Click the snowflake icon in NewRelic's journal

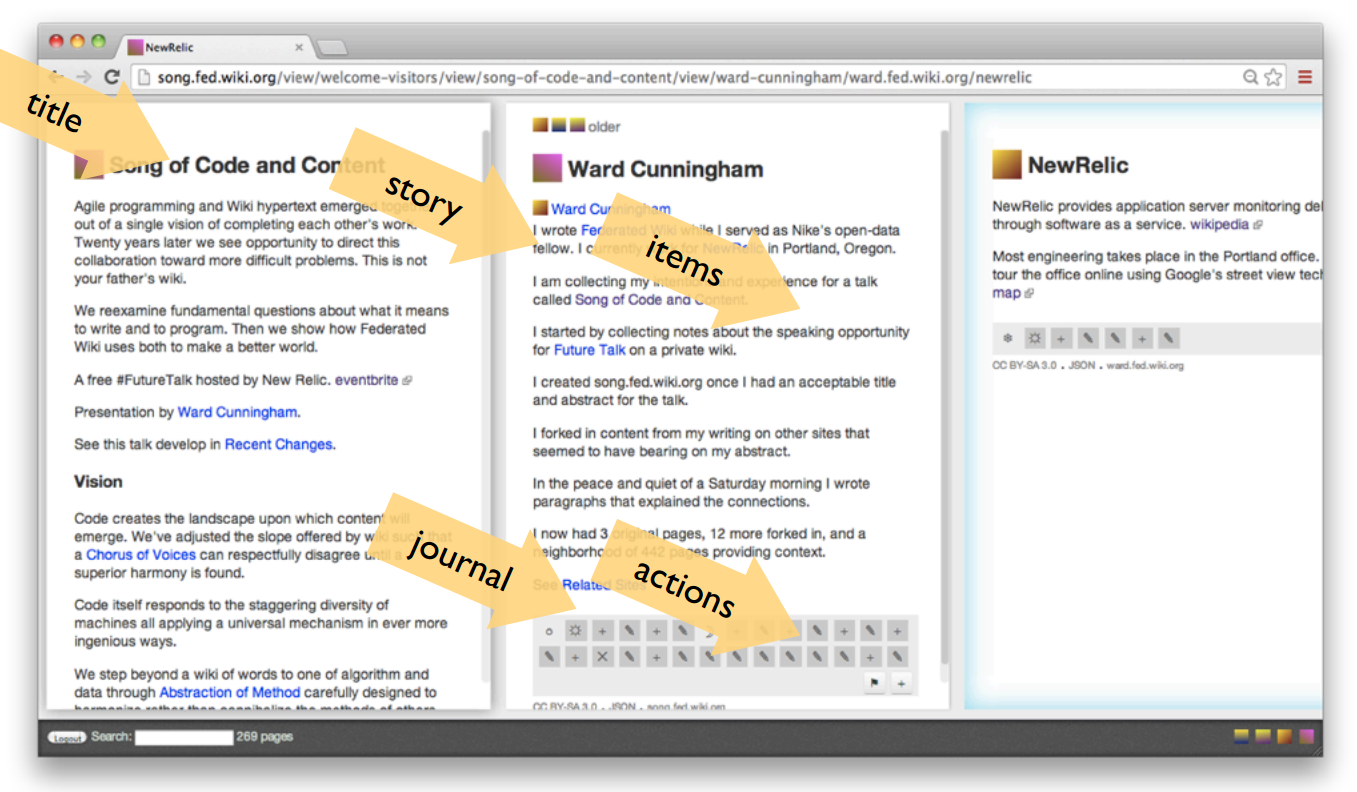click(x=1008, y=338)
